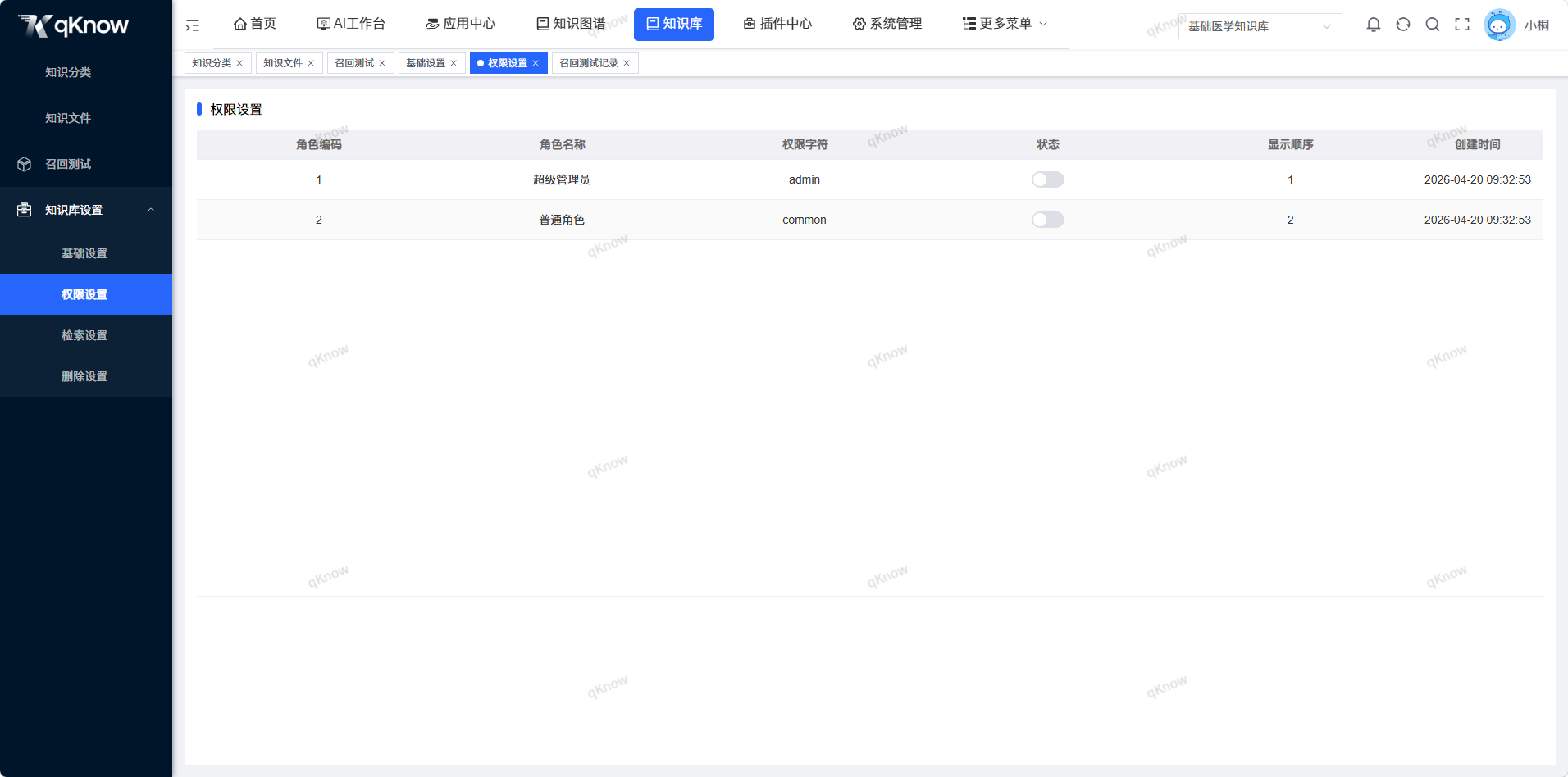
Task: Click 权限设置 section heading
Action: 236,109
